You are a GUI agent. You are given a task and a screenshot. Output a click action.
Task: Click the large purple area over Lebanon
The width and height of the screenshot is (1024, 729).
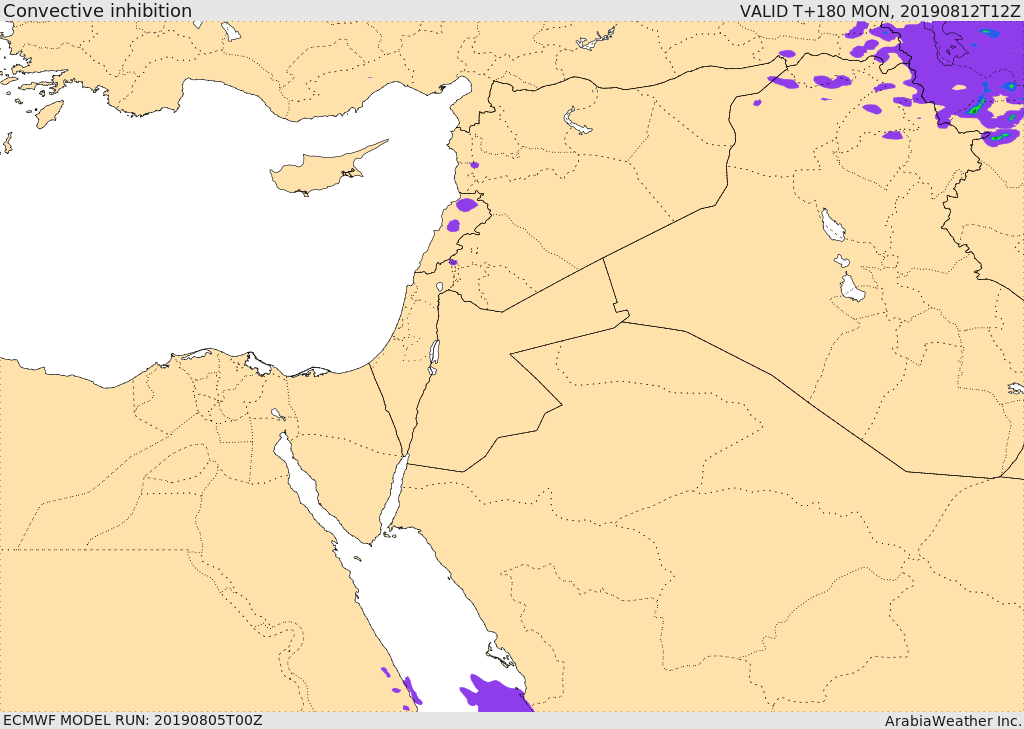(x=467, y=205)
